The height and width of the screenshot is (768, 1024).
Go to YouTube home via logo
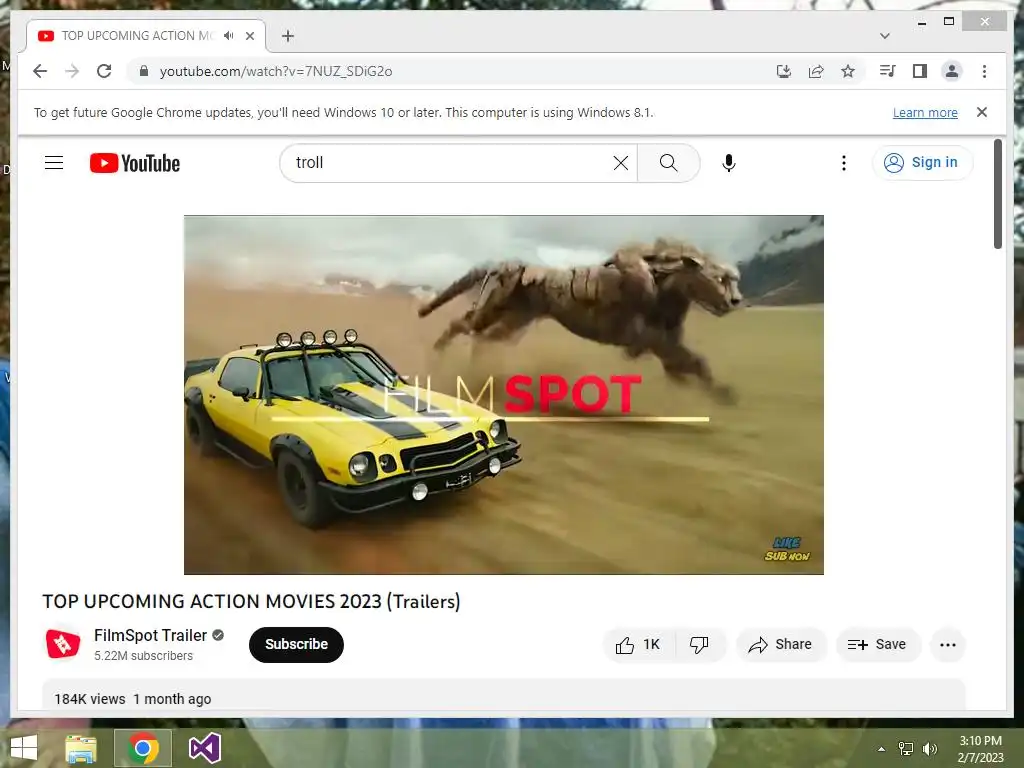(x=135, y=163)
